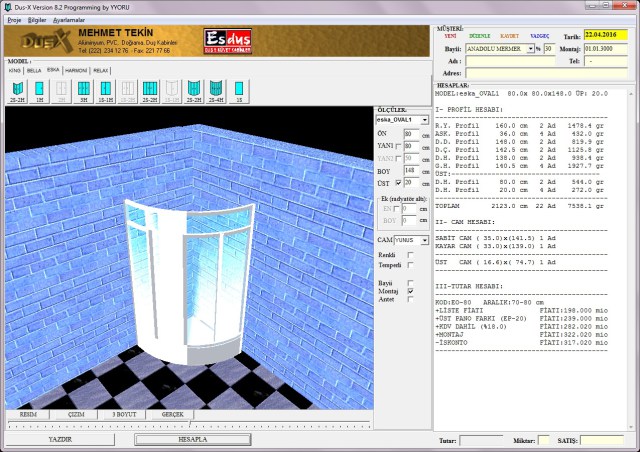Select the 1S-1H cabin model icon
The height and width of the screenshot is (452, 640).
(x=107, y=89)
